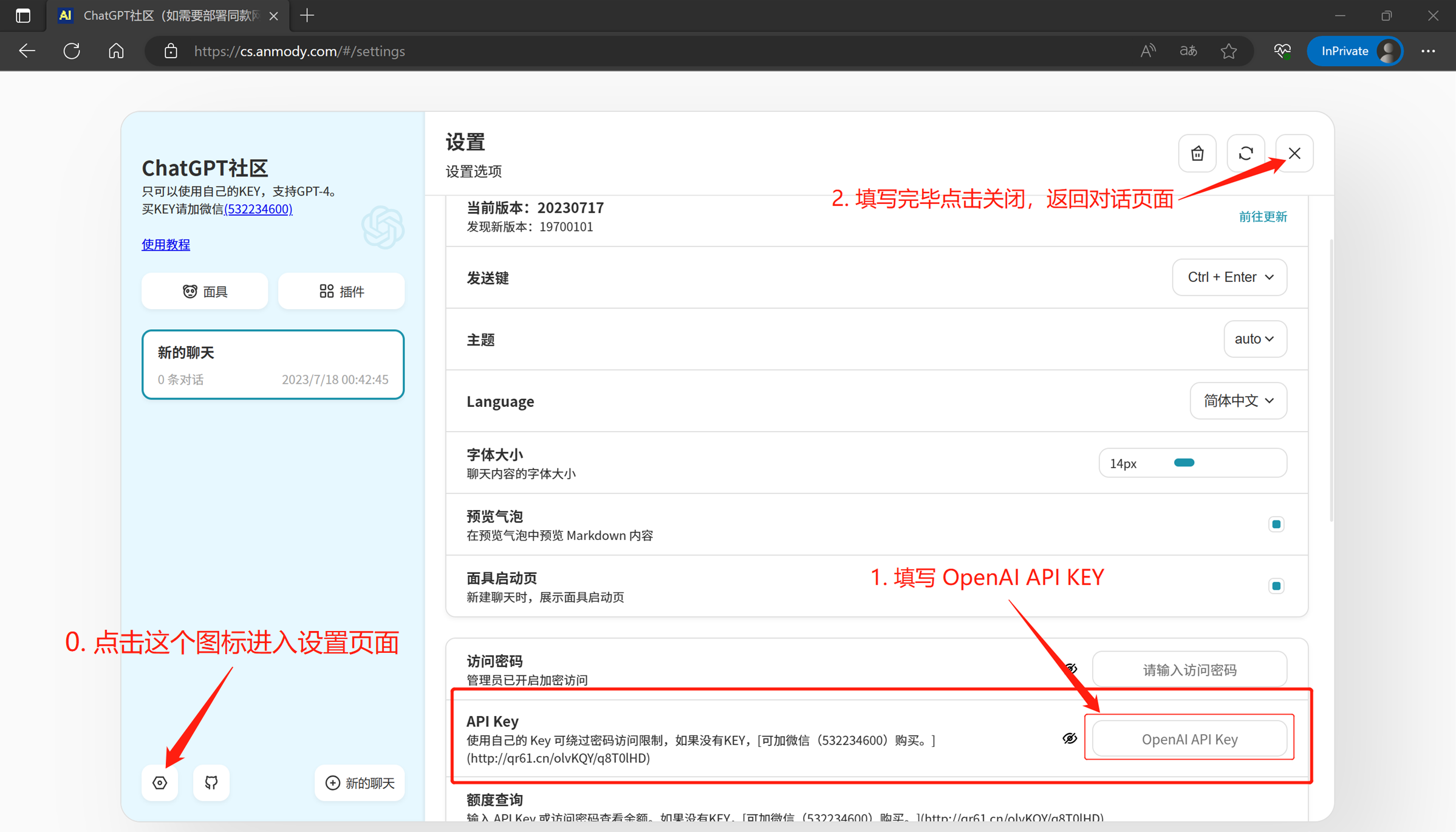Open the 面具 masks tab

pos(205,292)
